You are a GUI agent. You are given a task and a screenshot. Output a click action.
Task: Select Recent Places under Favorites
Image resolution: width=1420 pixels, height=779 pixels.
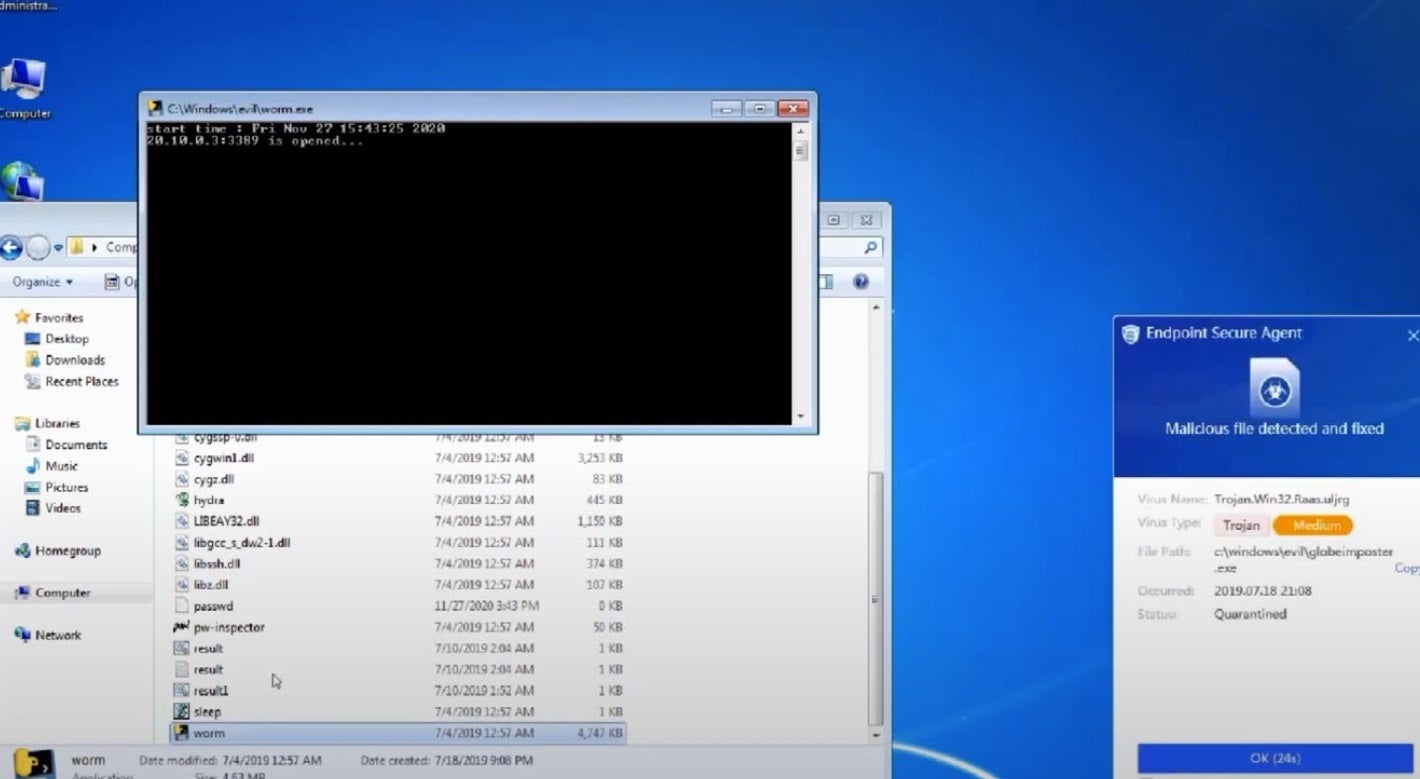pos(71,381)
